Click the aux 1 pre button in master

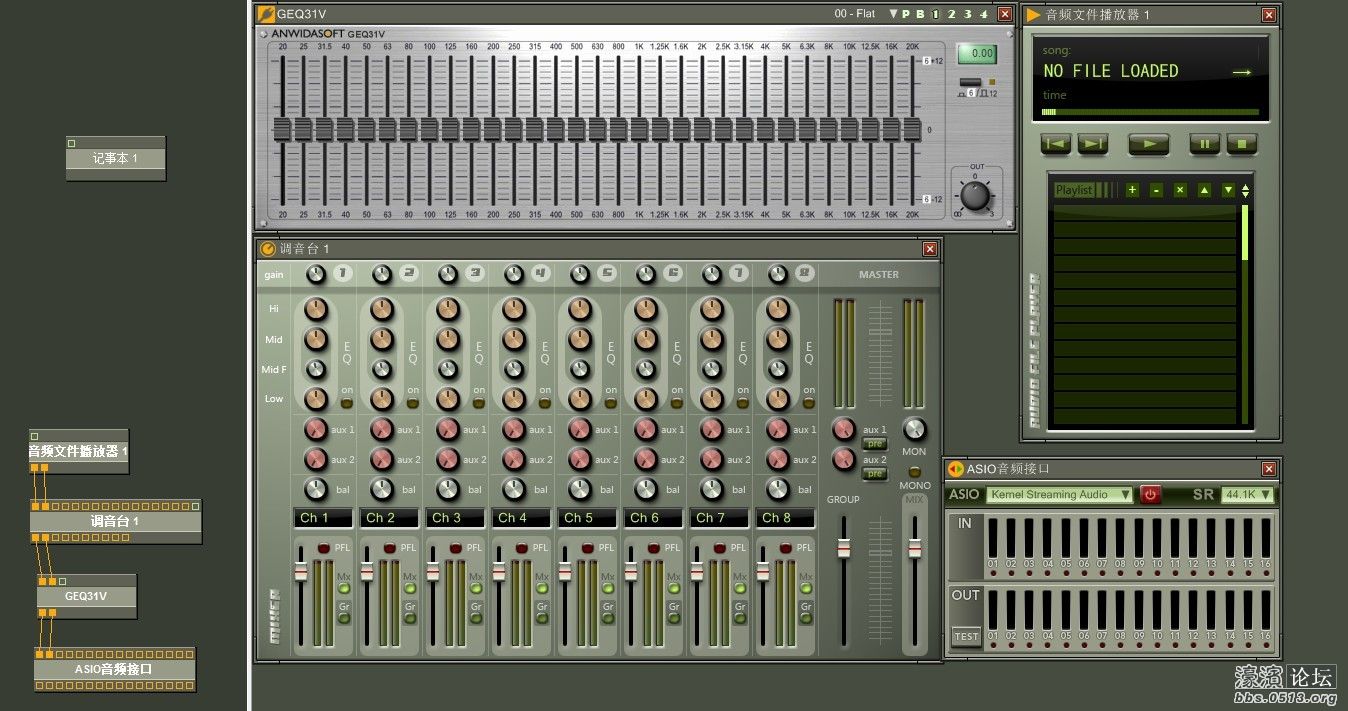point(874,443)
